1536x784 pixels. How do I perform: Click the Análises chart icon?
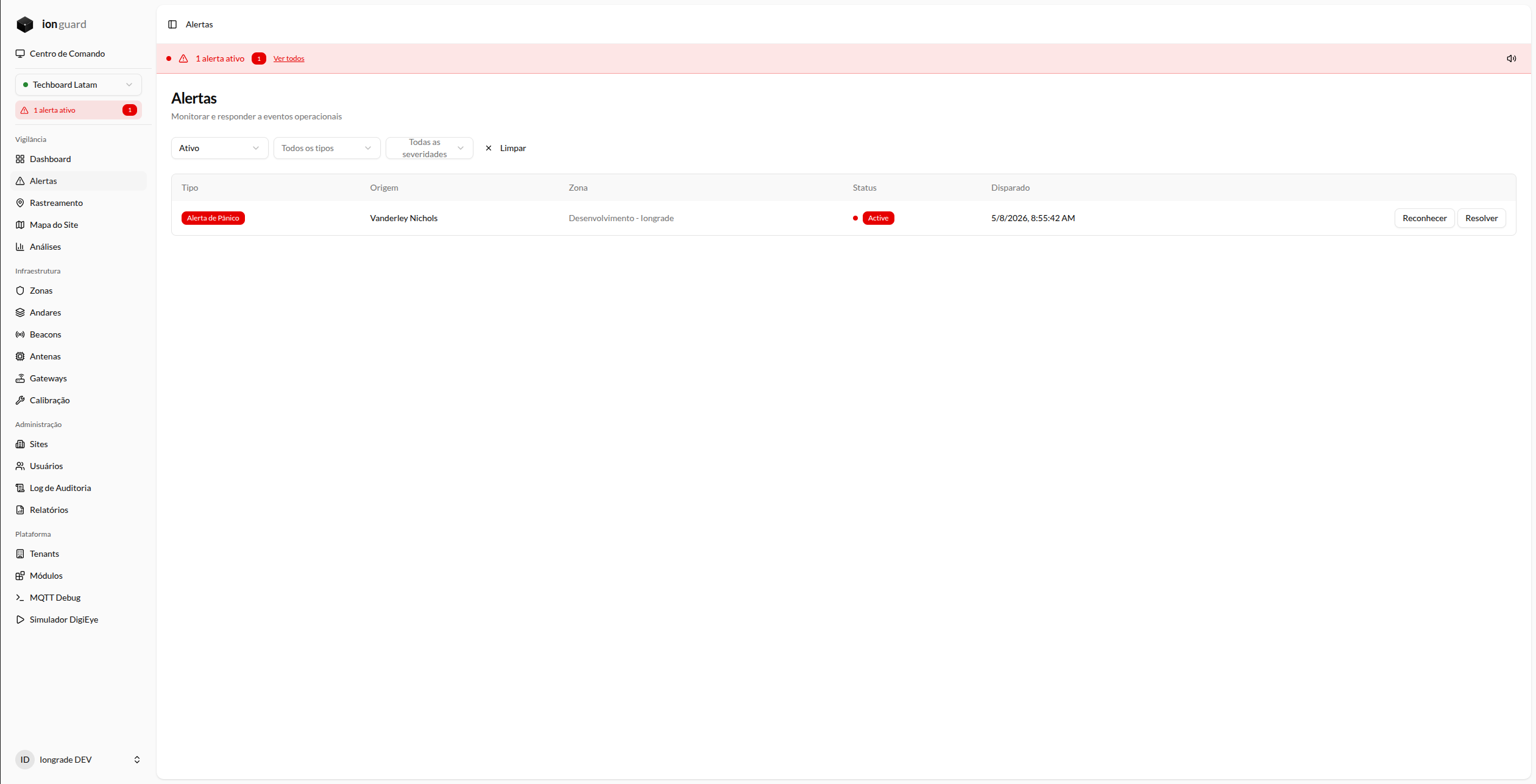tap(20, 247)
